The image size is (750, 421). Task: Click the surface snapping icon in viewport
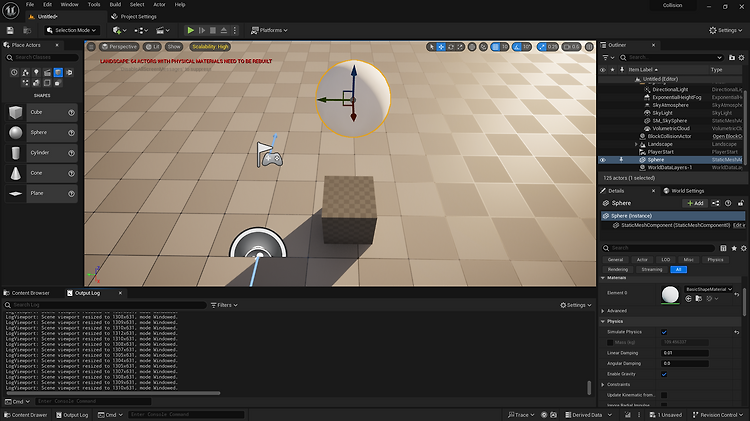[x=484, y=46]
